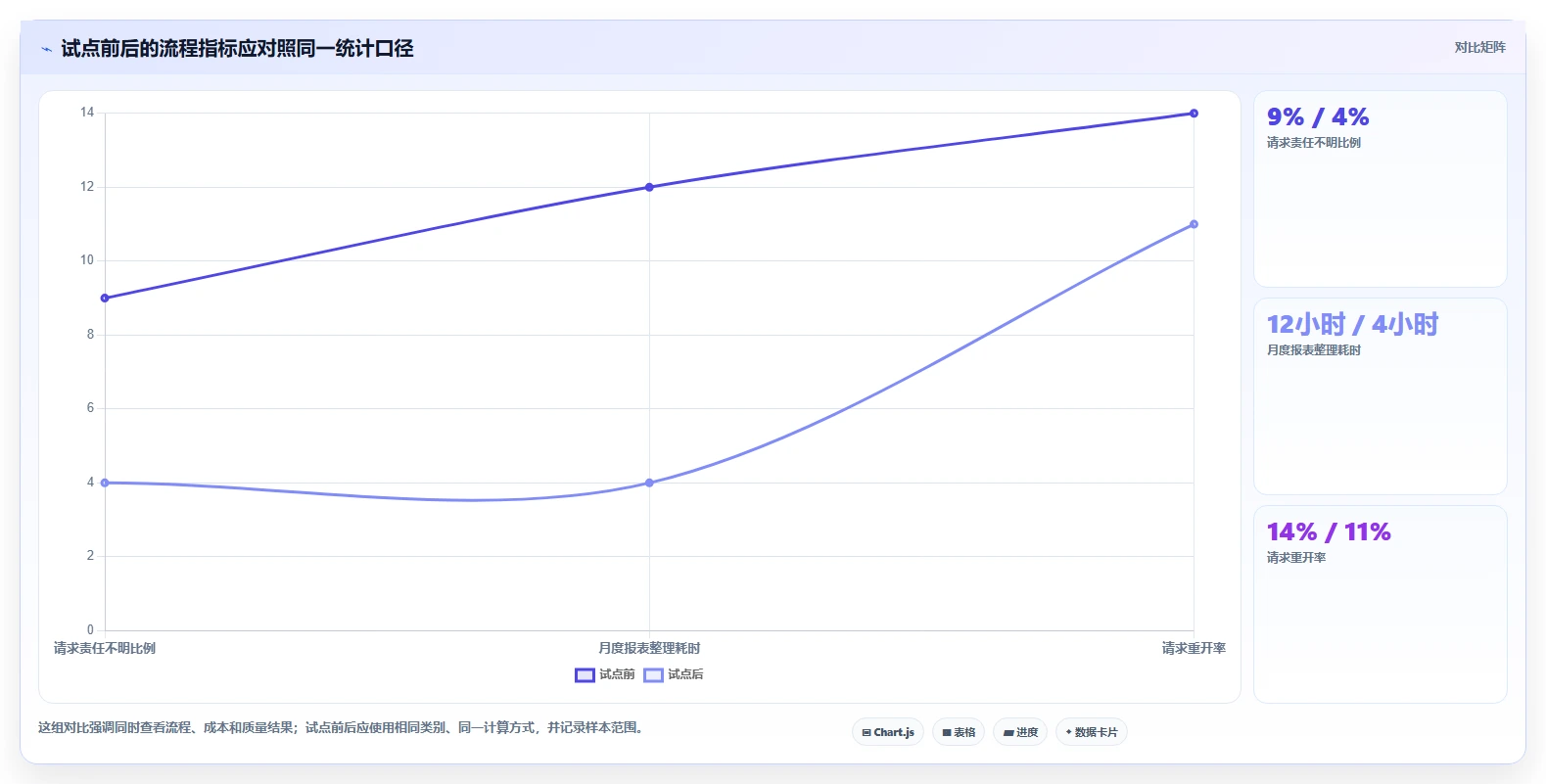Click the footnote starting 这组对比强调

pyautogui.click(x=343, y=727)
